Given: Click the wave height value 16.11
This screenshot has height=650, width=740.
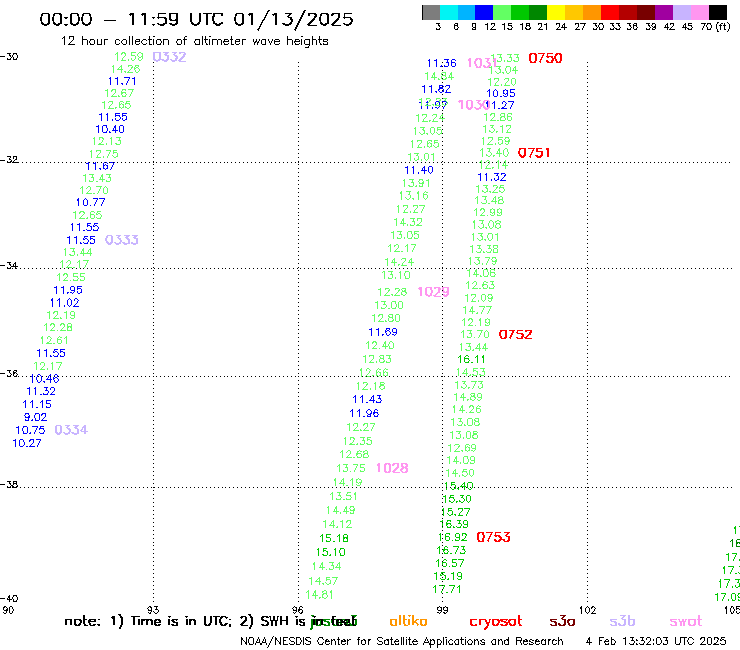Looking at the screenshot, I should coord(471,359).
